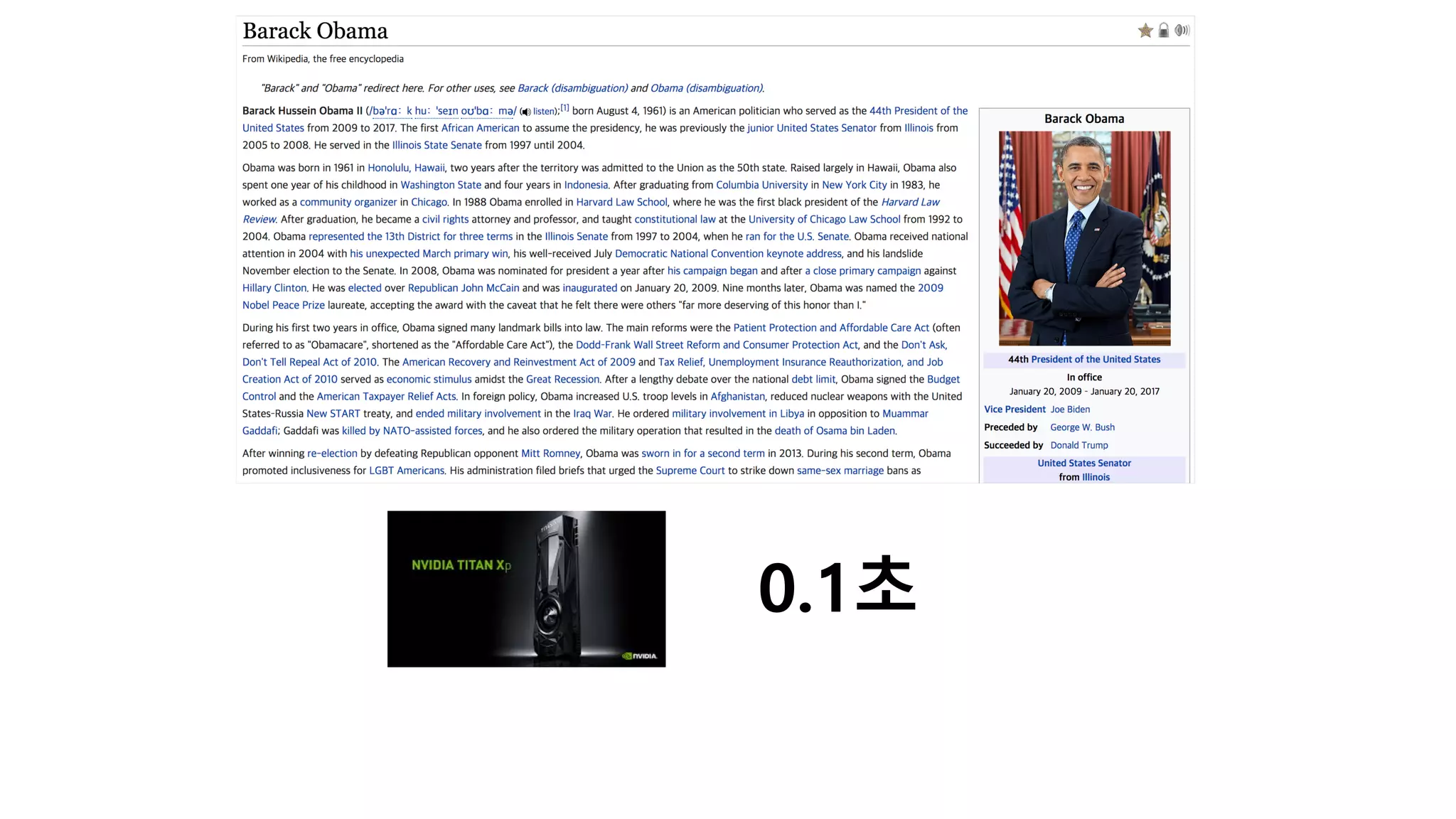Click the spoken article speaker icon

pyautogui.click(x=1182, y=31)
